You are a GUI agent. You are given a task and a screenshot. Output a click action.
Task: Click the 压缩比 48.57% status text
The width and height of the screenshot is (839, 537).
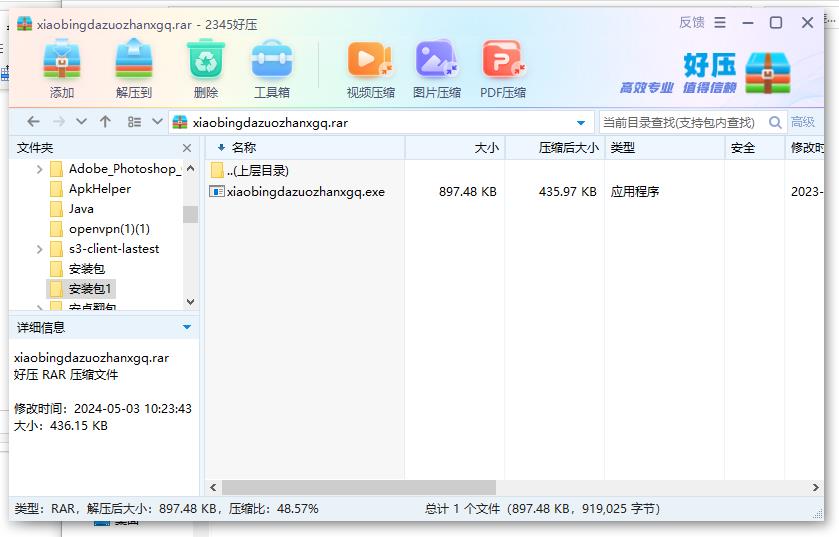pyautogui.click(x=273, y=508)
